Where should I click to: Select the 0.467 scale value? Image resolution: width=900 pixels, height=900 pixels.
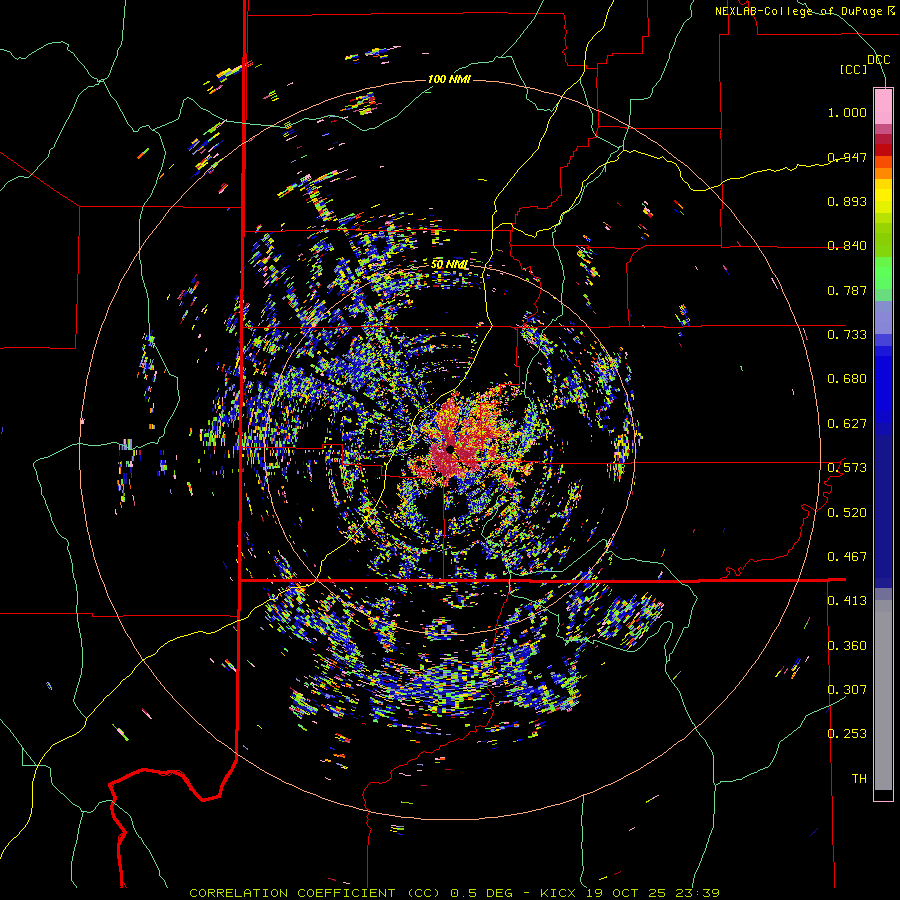click(847, 556)
